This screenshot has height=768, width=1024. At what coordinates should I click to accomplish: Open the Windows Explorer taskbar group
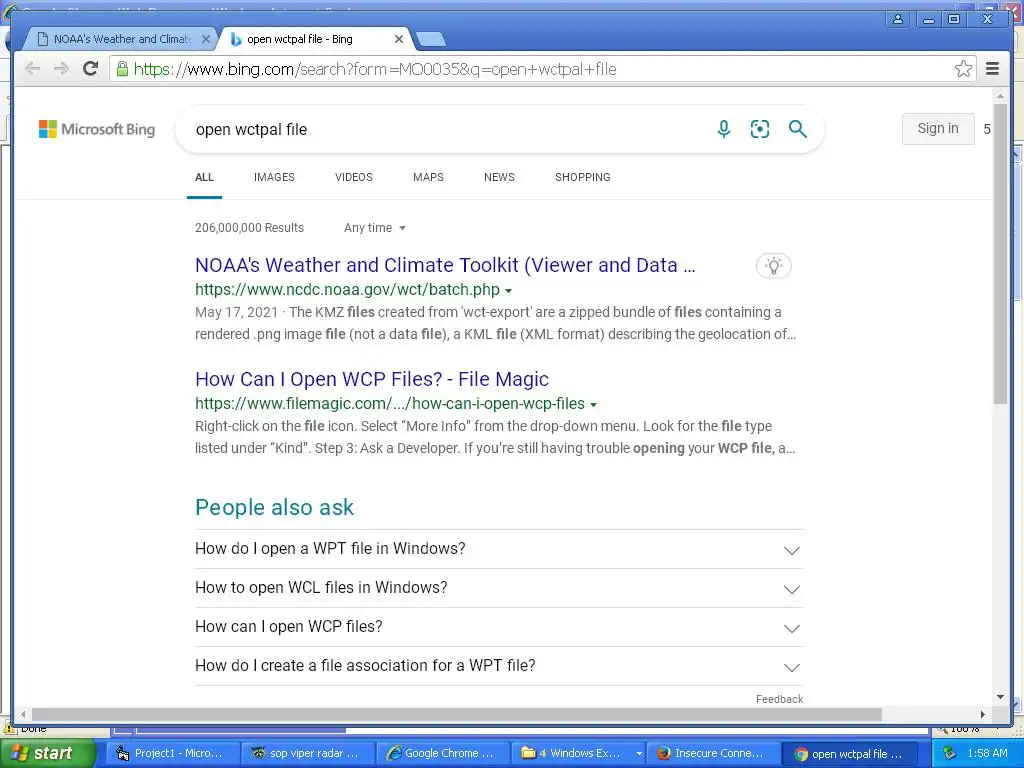pyautogui.click(x=579, y=754)
